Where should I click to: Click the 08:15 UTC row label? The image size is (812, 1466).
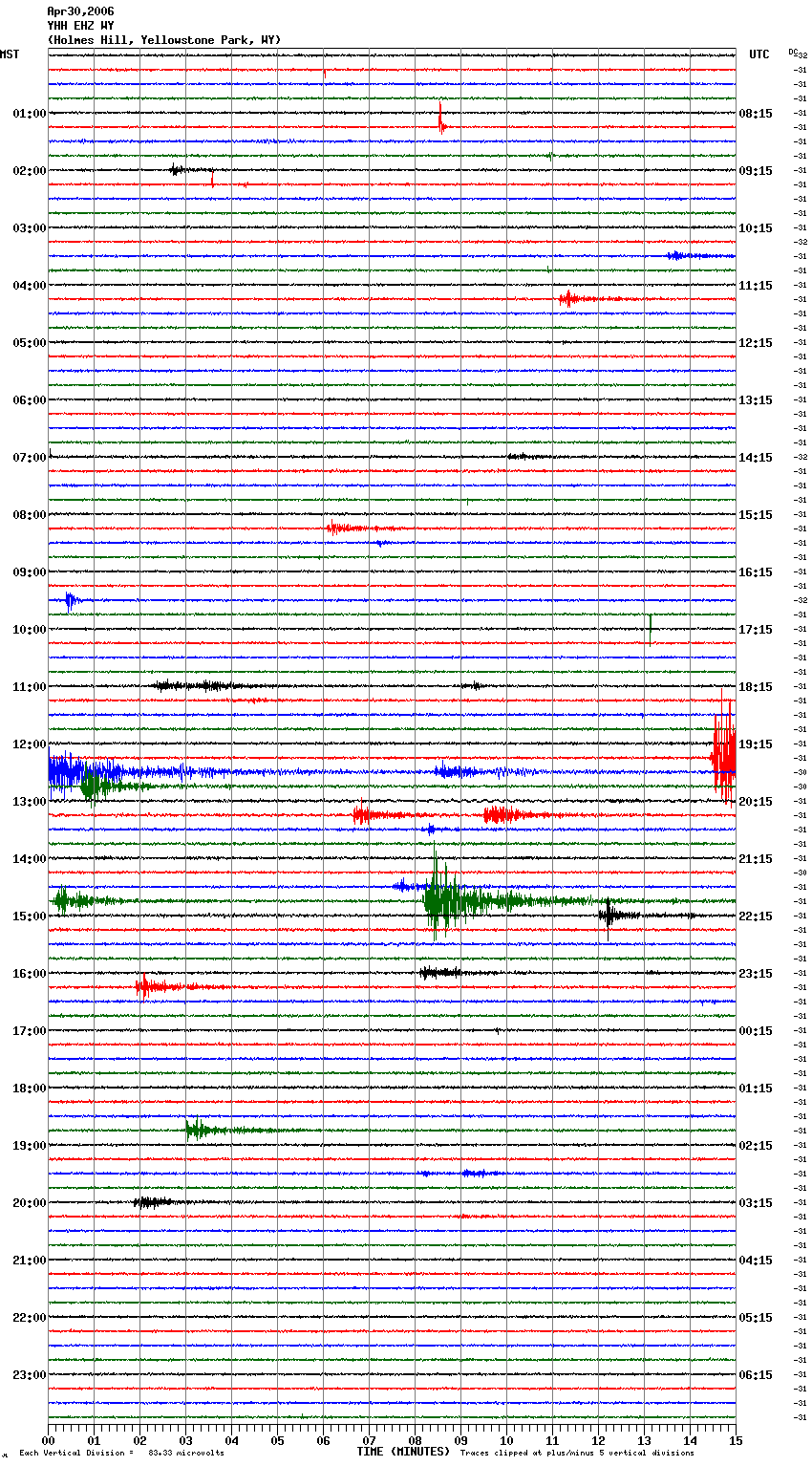point(756,114)
